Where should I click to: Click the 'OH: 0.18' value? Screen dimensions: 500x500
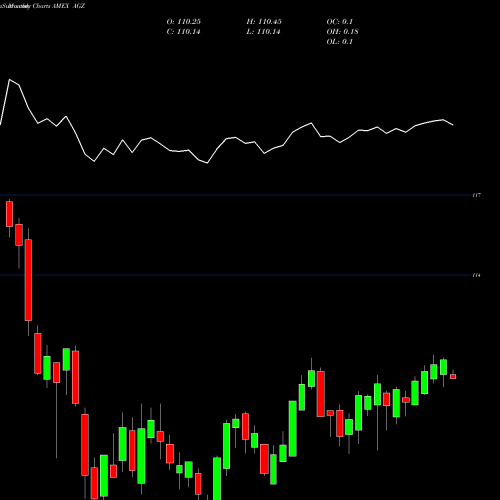pyautogui.click(x=342, y=32)
